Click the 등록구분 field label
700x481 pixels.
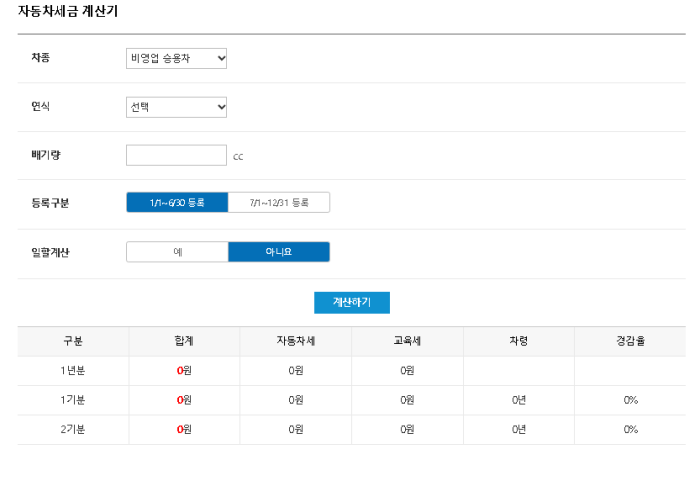pos(50,203)
